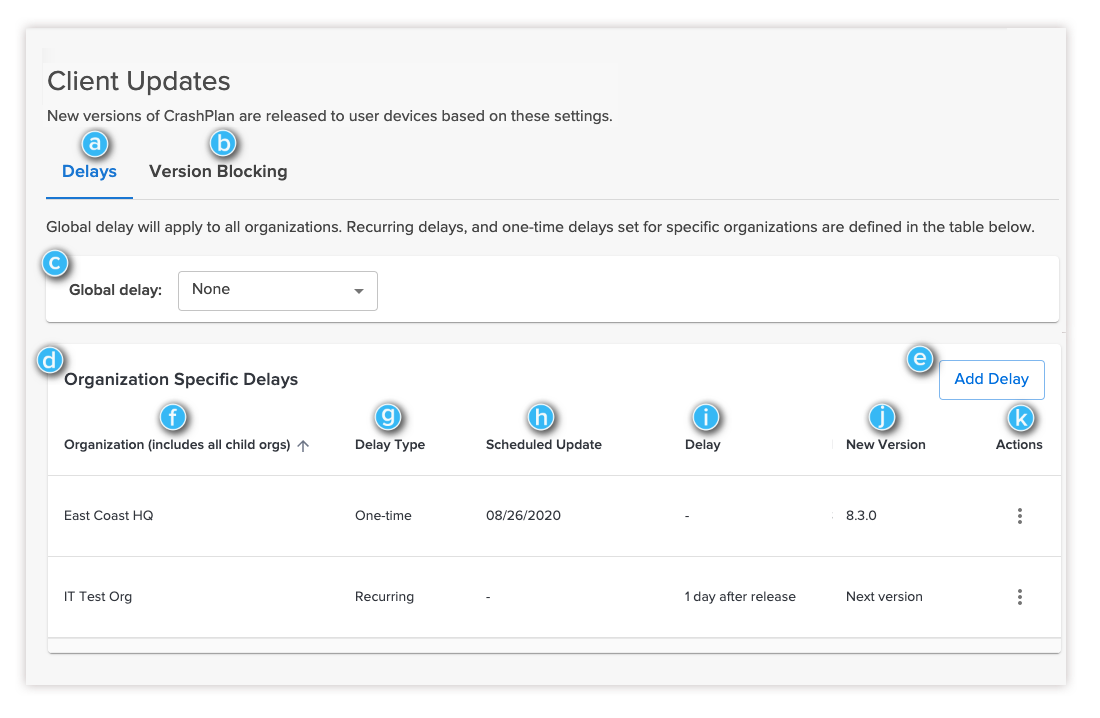Click the Recurring delay type cell
This screenshot has height=718, width=1100.
384,597
